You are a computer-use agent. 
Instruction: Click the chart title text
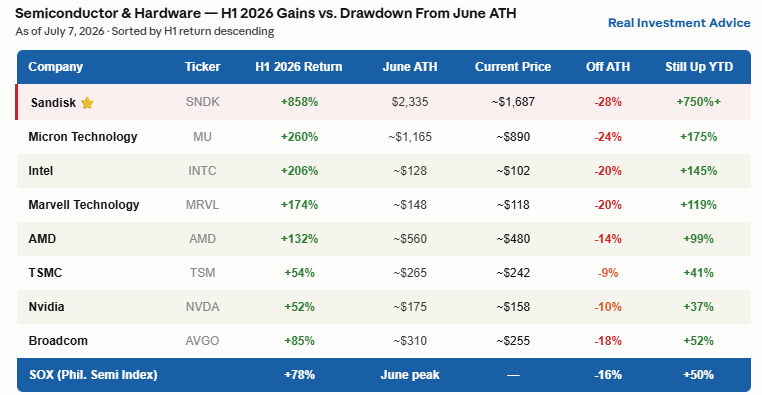tap(265, 13)
